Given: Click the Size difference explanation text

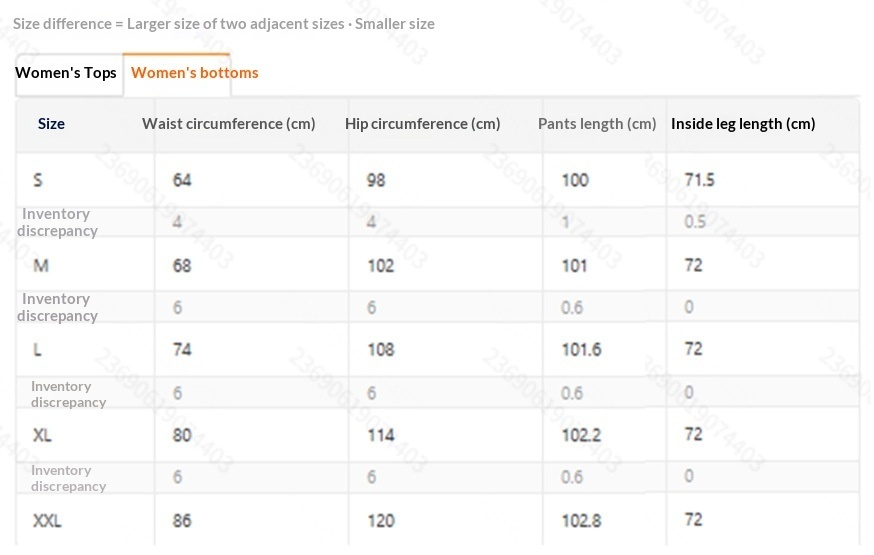Looking at the screenshot, I should [224, 24].
